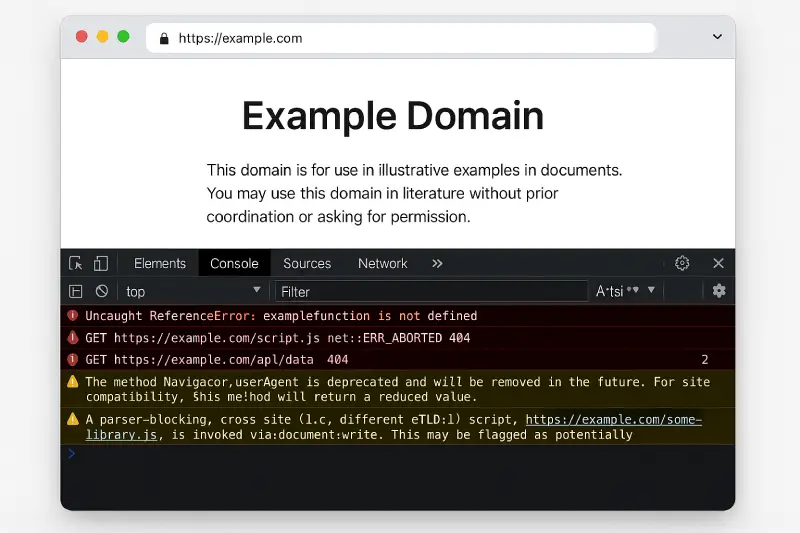
Task: Click the parser-blocking warning message text
Action: (x=394, y=427)
